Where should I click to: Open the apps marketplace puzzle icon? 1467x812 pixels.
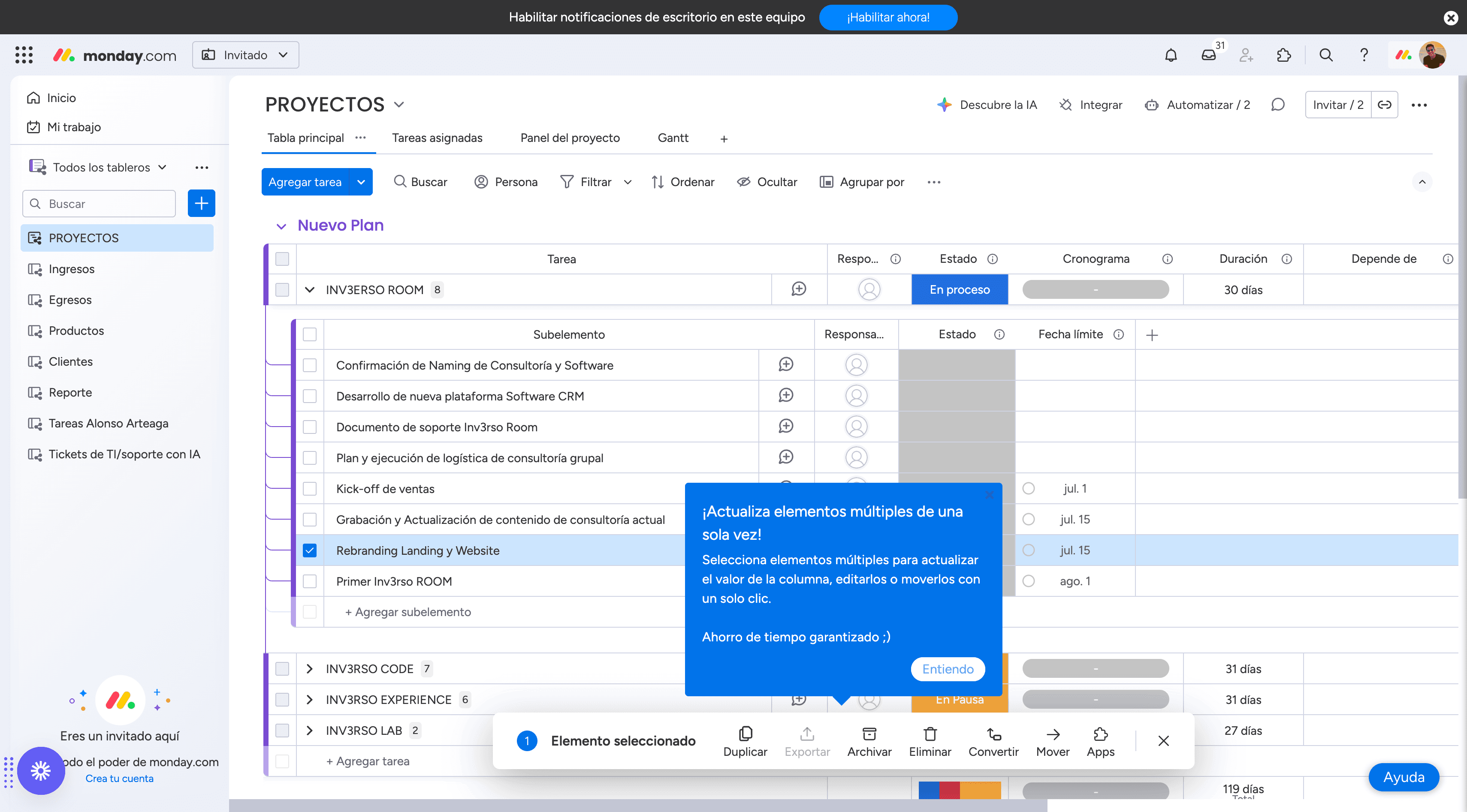[1283, 55]
